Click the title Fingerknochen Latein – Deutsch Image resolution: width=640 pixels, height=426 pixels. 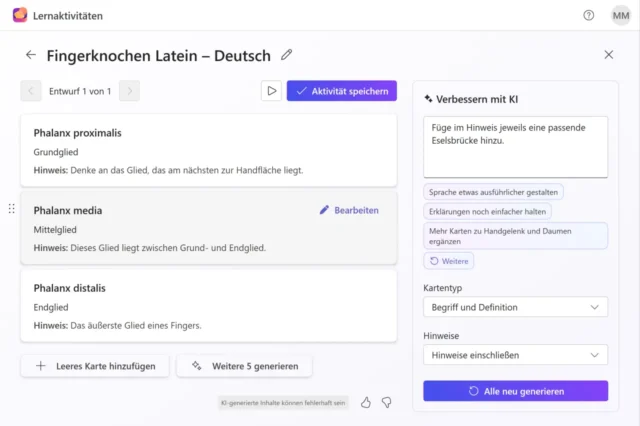click(x=158, y=55)
